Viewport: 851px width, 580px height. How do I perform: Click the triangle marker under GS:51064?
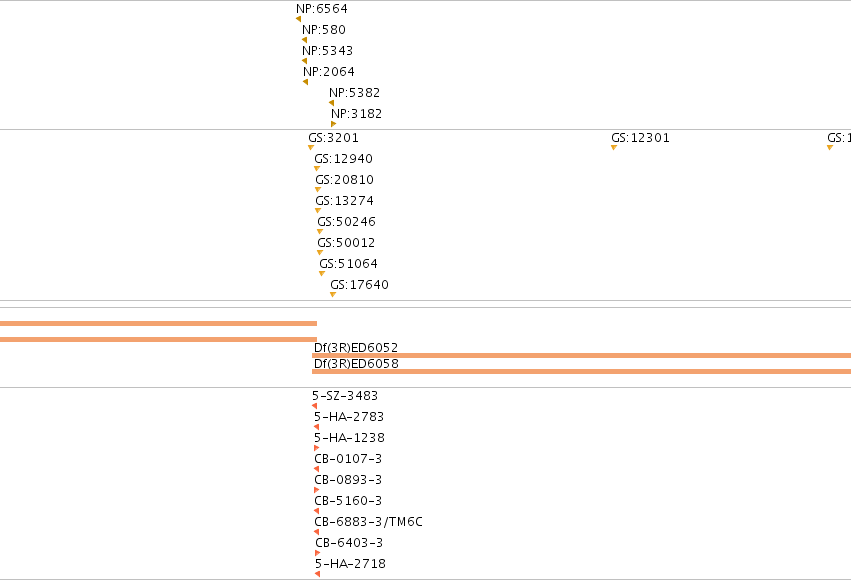pos(322,273)
